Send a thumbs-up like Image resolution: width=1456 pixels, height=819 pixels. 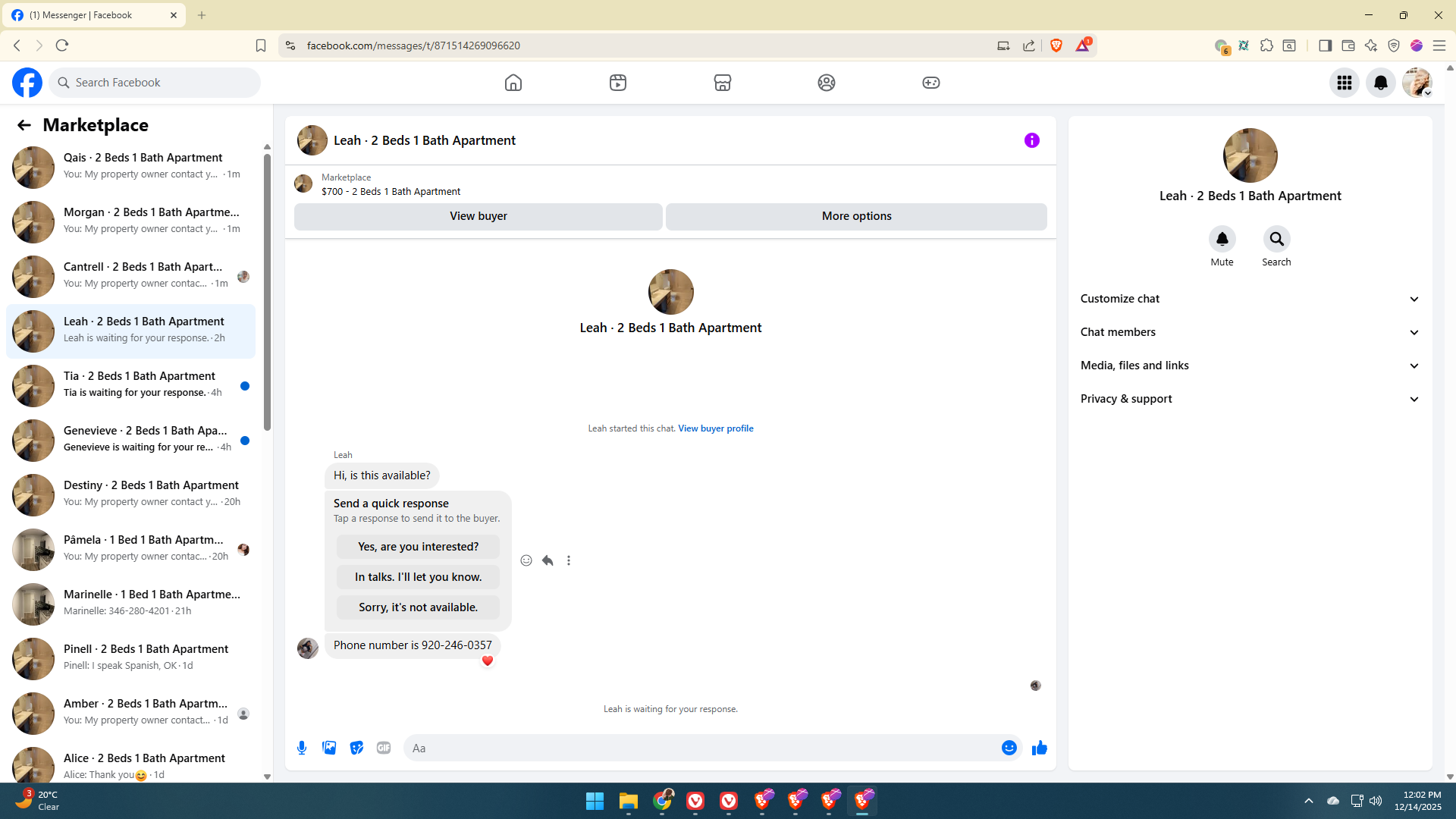click(x=1039, y=748)
